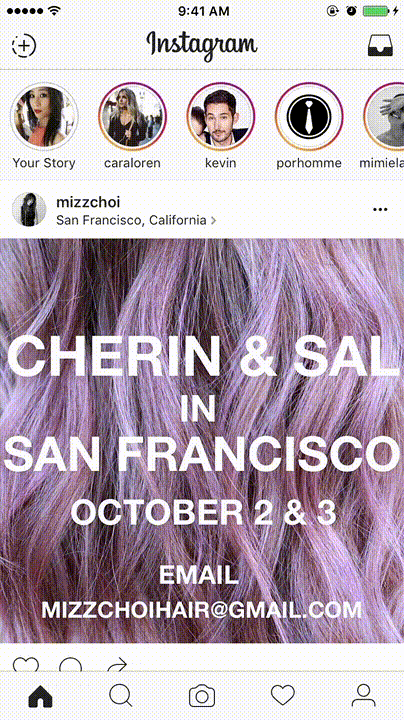This screenshot has width=404, height=720.
Task: Like the post with heart icon
Action: pyautogui.click(x=26, y=664)
